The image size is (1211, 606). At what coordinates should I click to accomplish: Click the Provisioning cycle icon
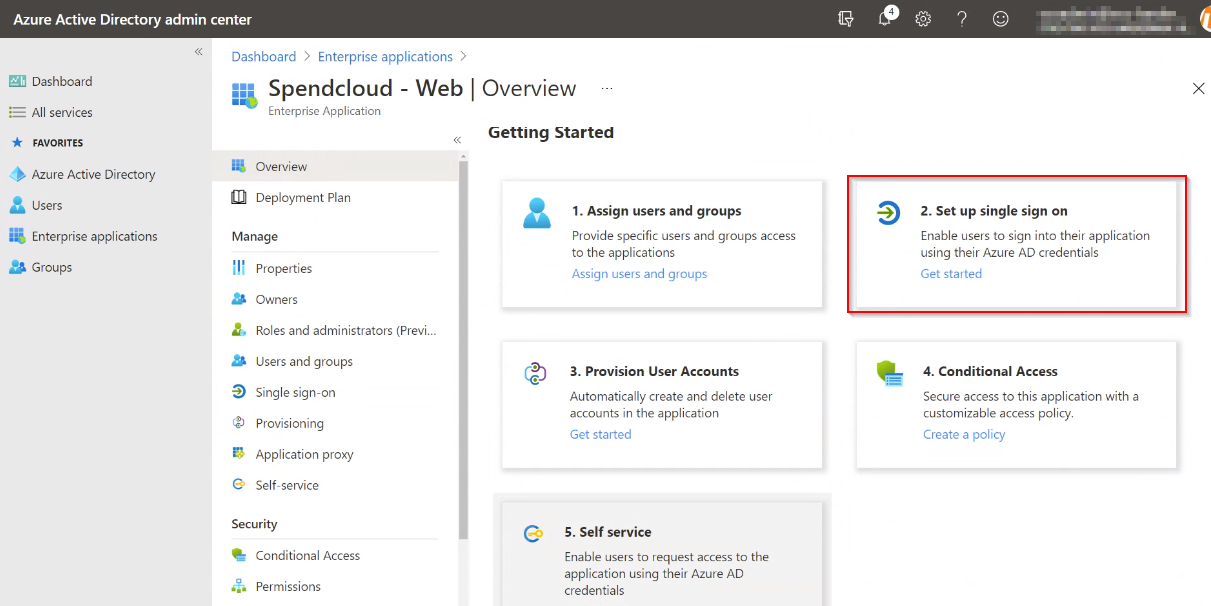pos(239,423)
